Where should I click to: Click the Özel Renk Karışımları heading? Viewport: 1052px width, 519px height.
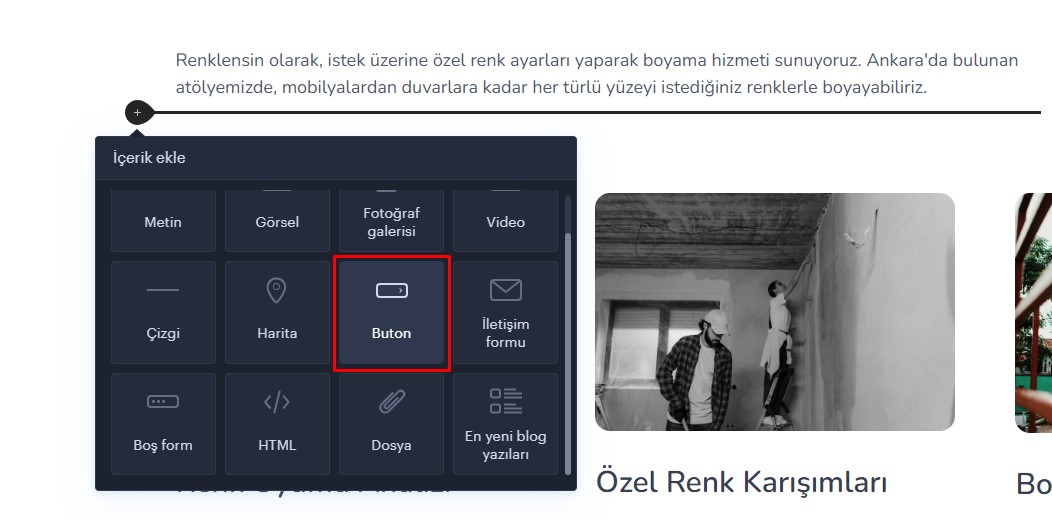[741, 483]
